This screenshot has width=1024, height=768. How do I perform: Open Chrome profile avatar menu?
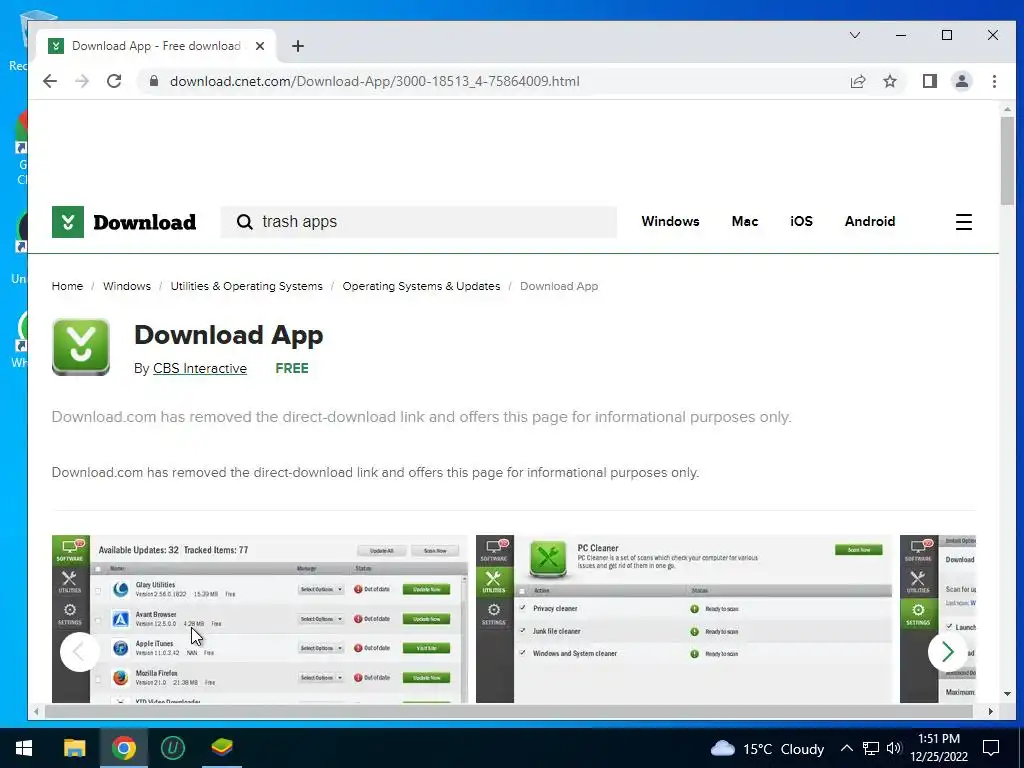[961, 81]
